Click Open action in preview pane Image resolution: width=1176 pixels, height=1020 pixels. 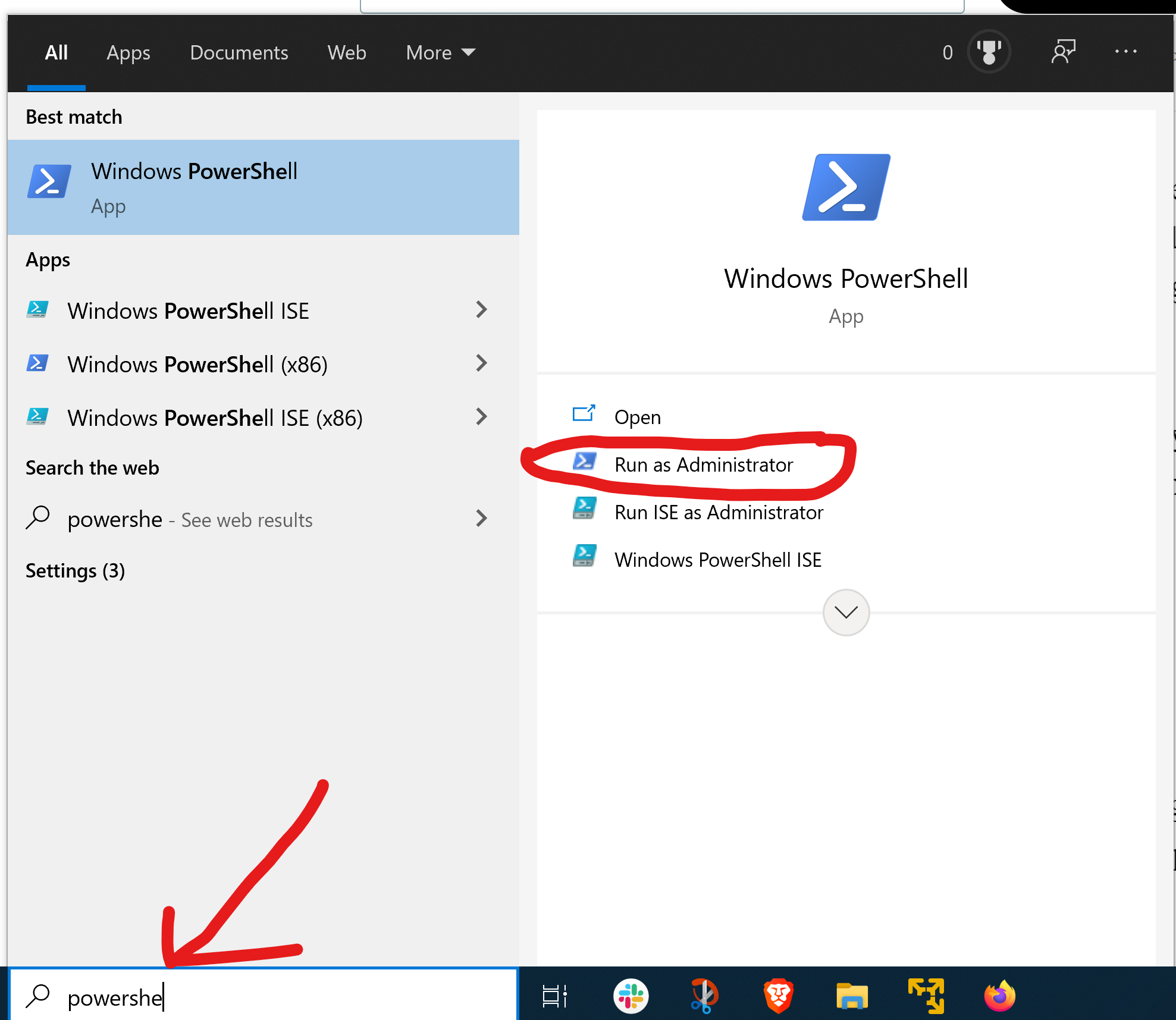pyautogui.click(x=638, y=417)
